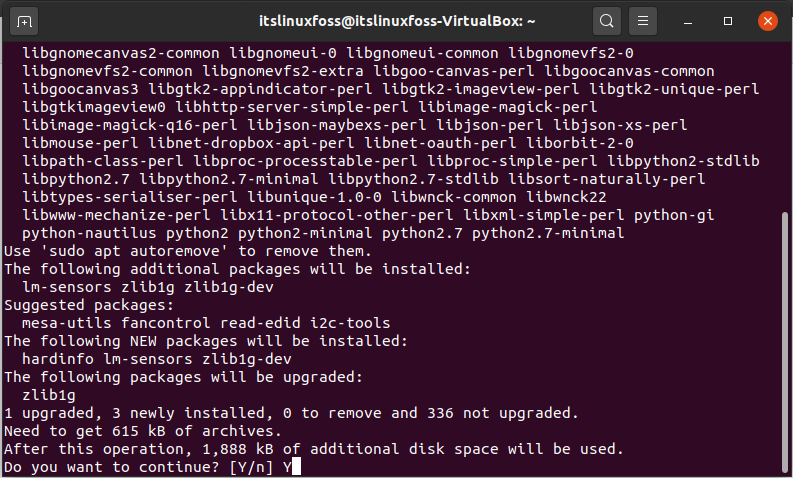Click the 'Do you want to continue?' prompt
793x478 pixels.
tap(112, 467)
